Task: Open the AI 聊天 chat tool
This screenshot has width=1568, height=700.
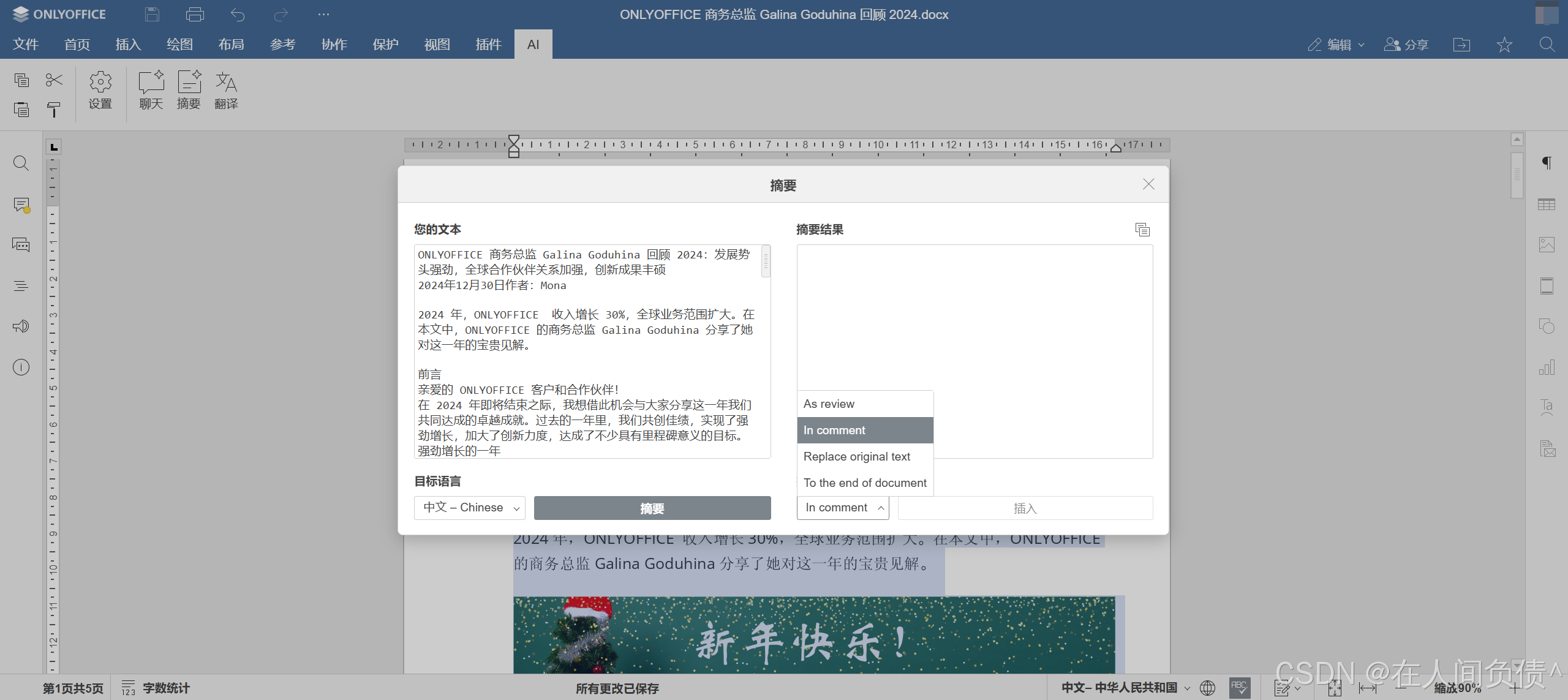Action: click(x=150, y=91)
